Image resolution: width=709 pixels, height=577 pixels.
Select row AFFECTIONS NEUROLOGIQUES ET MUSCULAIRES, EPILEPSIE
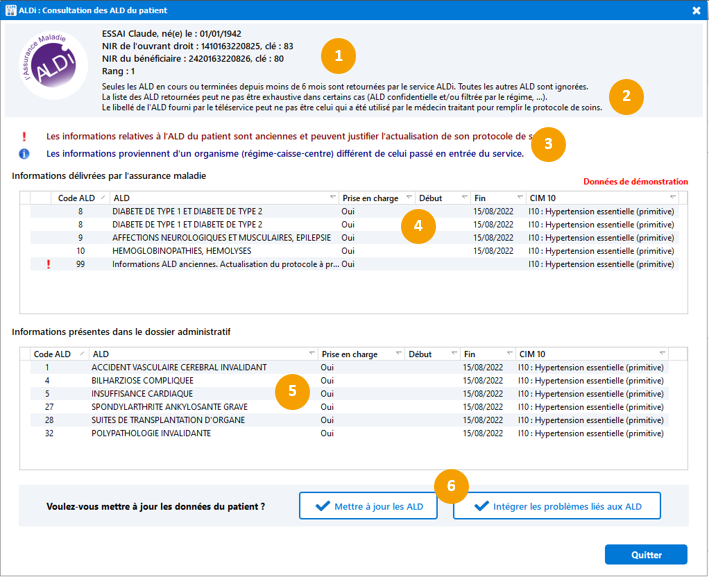click(x=354, y=238)
